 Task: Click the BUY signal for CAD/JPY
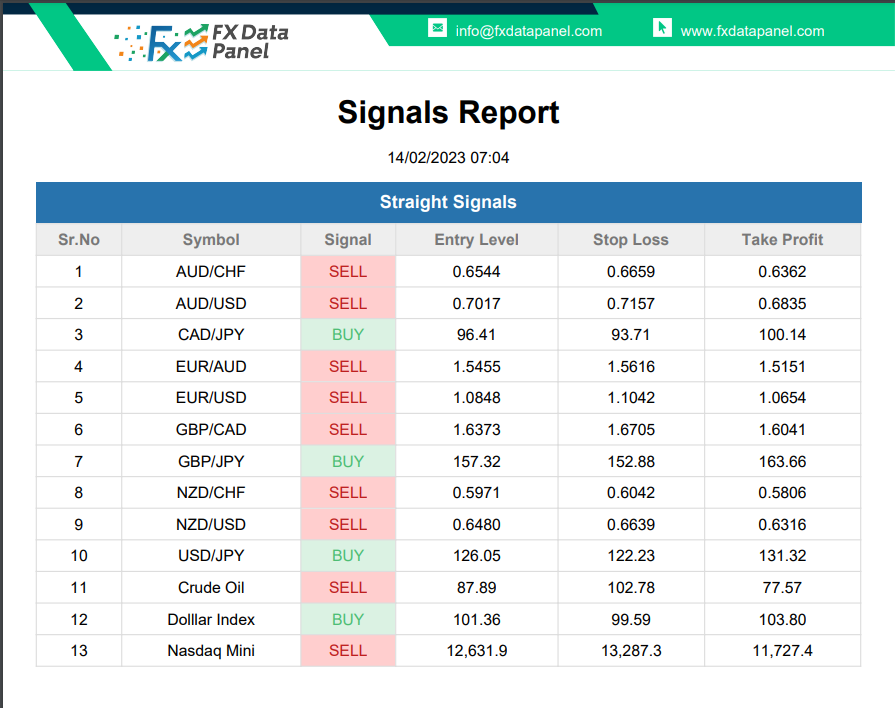pos(348,335)
